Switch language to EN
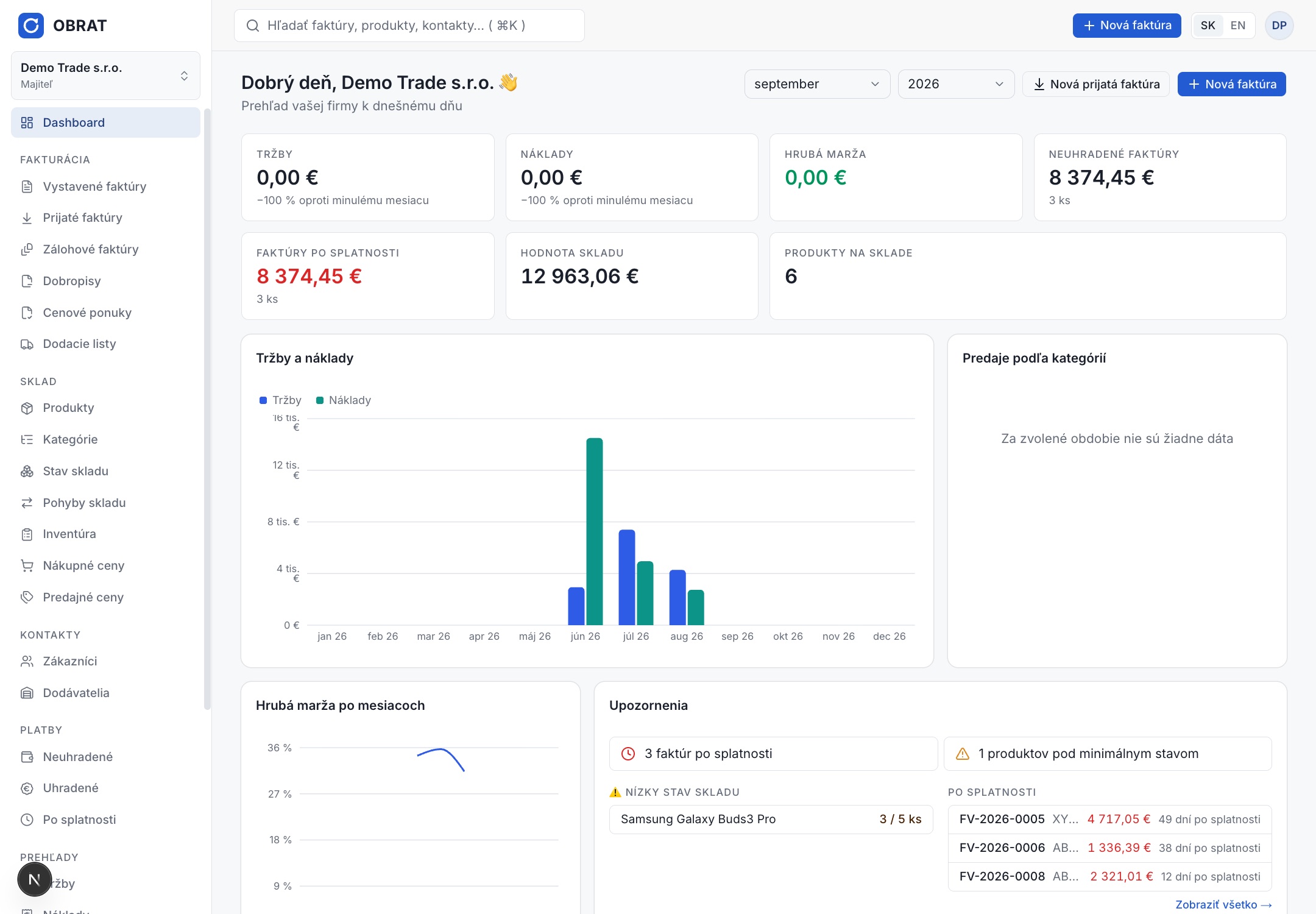 [x=1237, y=26]
